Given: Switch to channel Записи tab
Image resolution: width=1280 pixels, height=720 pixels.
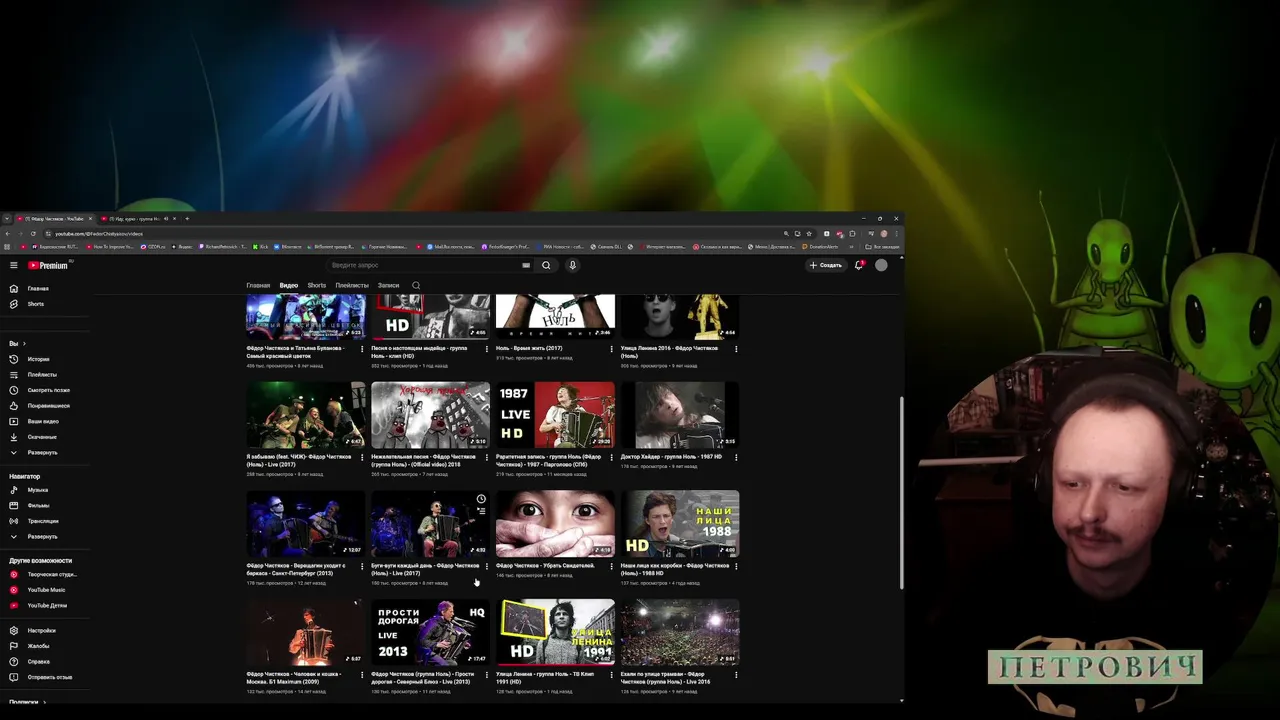Looking at the screenshot, I should click(388, 285).
